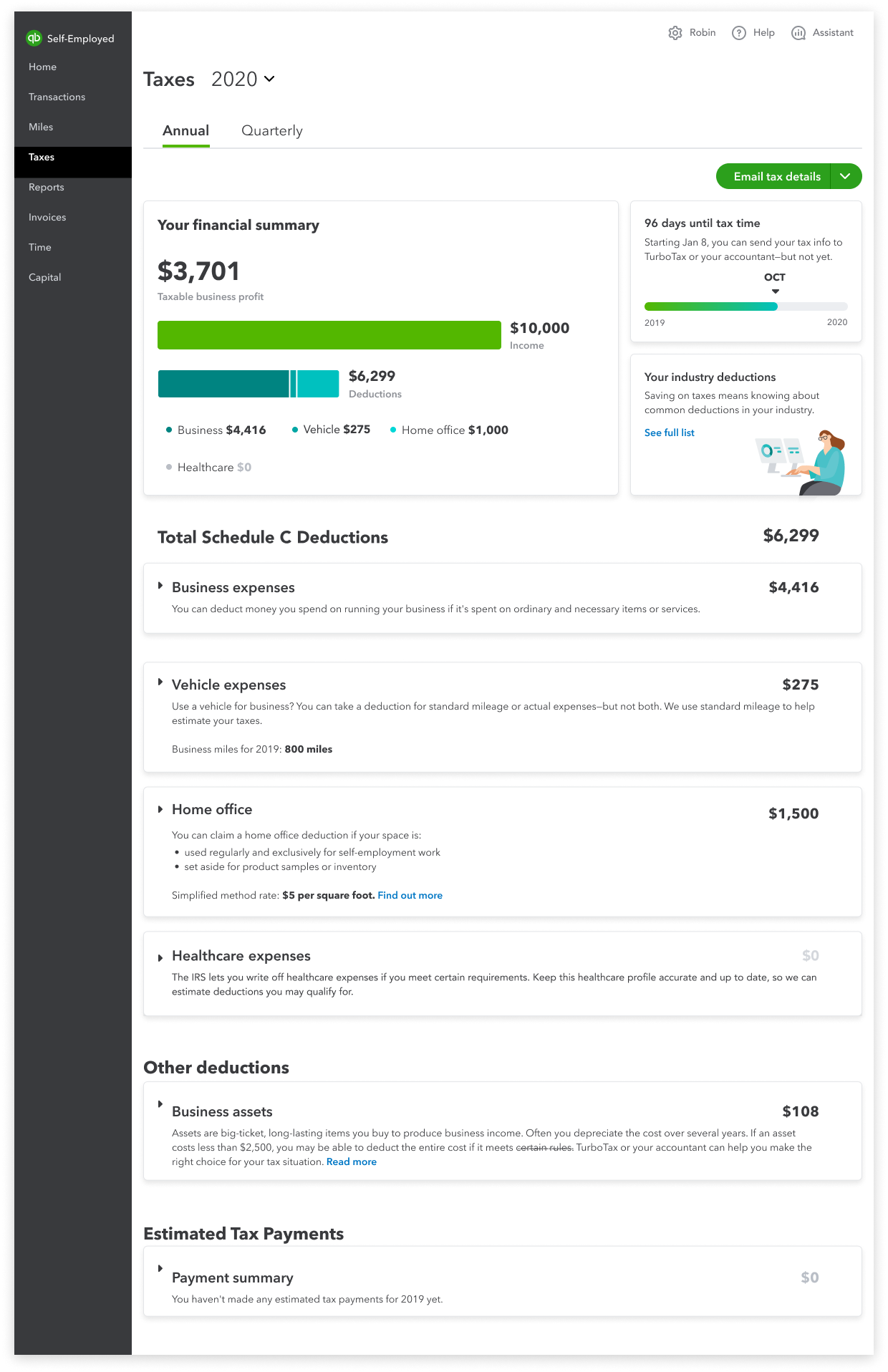Click the 800 miles value
Screen dimensions: 888x1372
click(x=309, y=749)
